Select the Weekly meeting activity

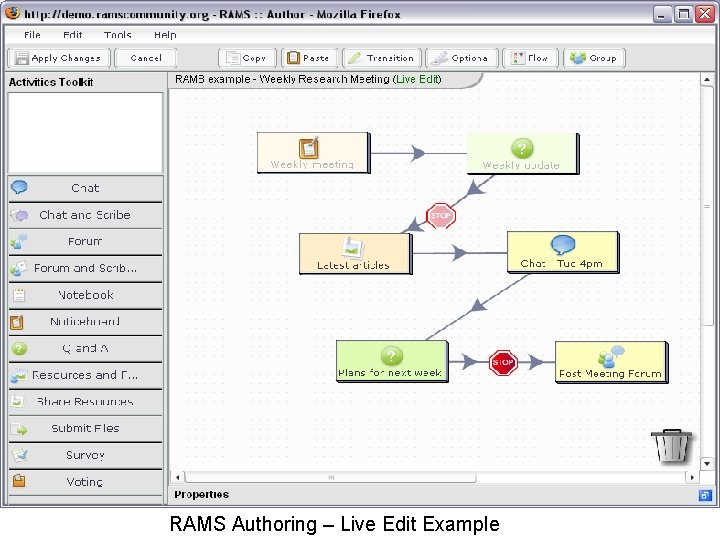(x=313, y=153)
